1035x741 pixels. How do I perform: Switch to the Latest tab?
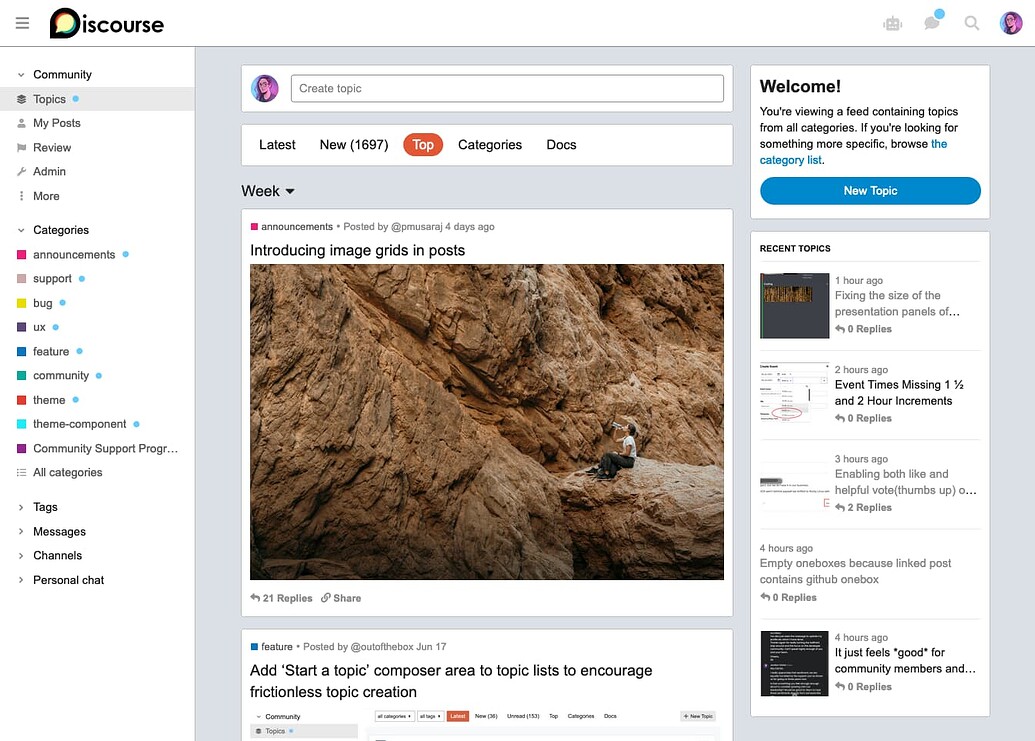tap(277, 145)
